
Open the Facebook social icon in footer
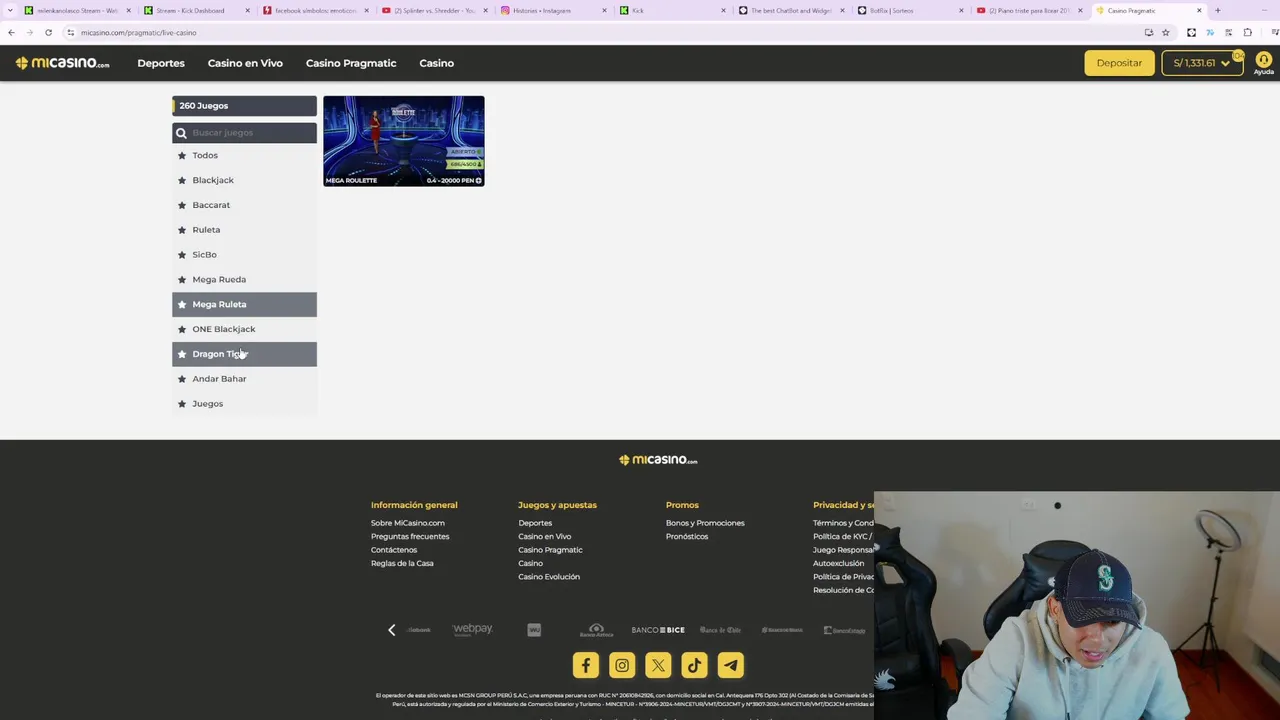click(586, 665)
